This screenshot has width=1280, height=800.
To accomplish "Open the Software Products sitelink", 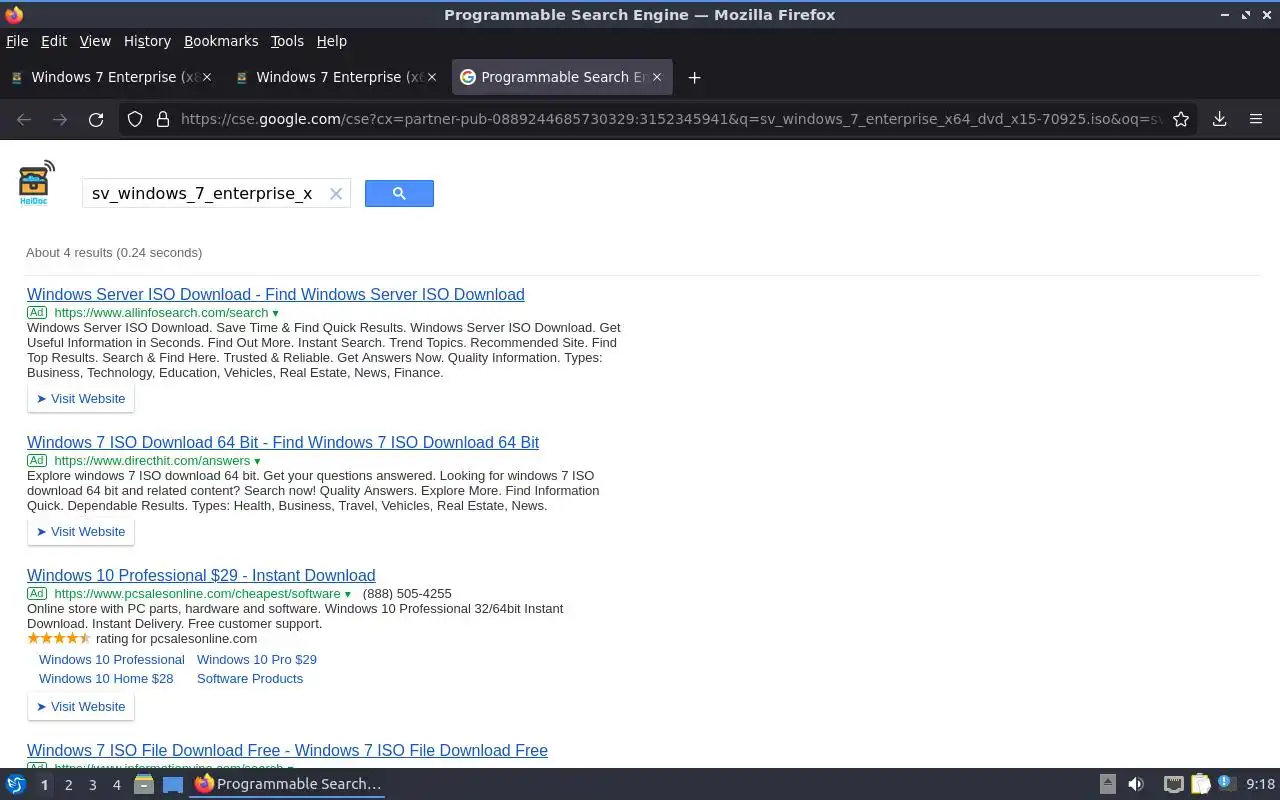I will coord(250,678).
